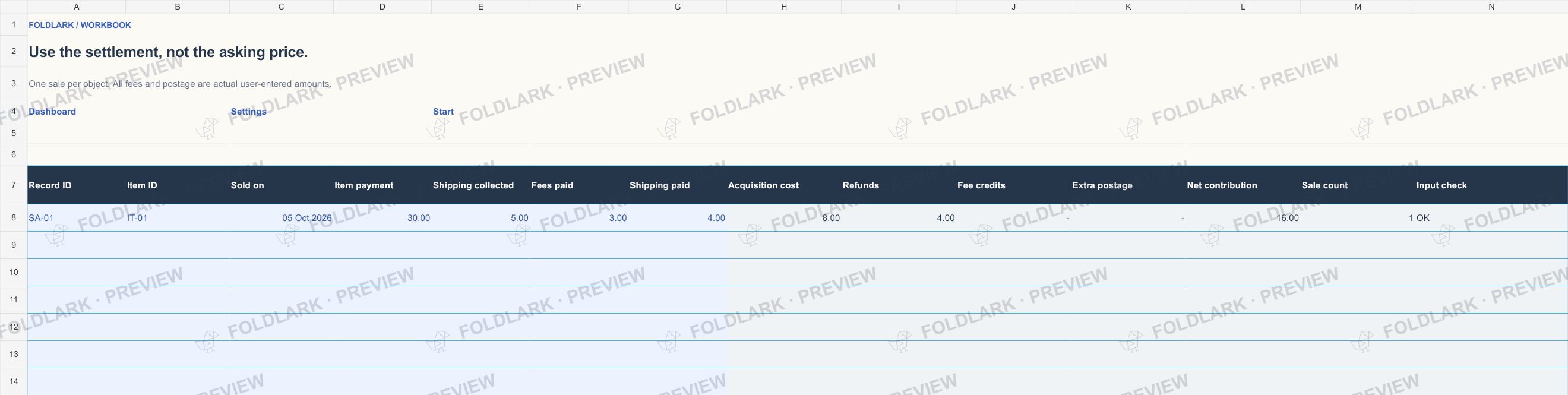
Task: Select row 3 header
Action: click(14, 83)
